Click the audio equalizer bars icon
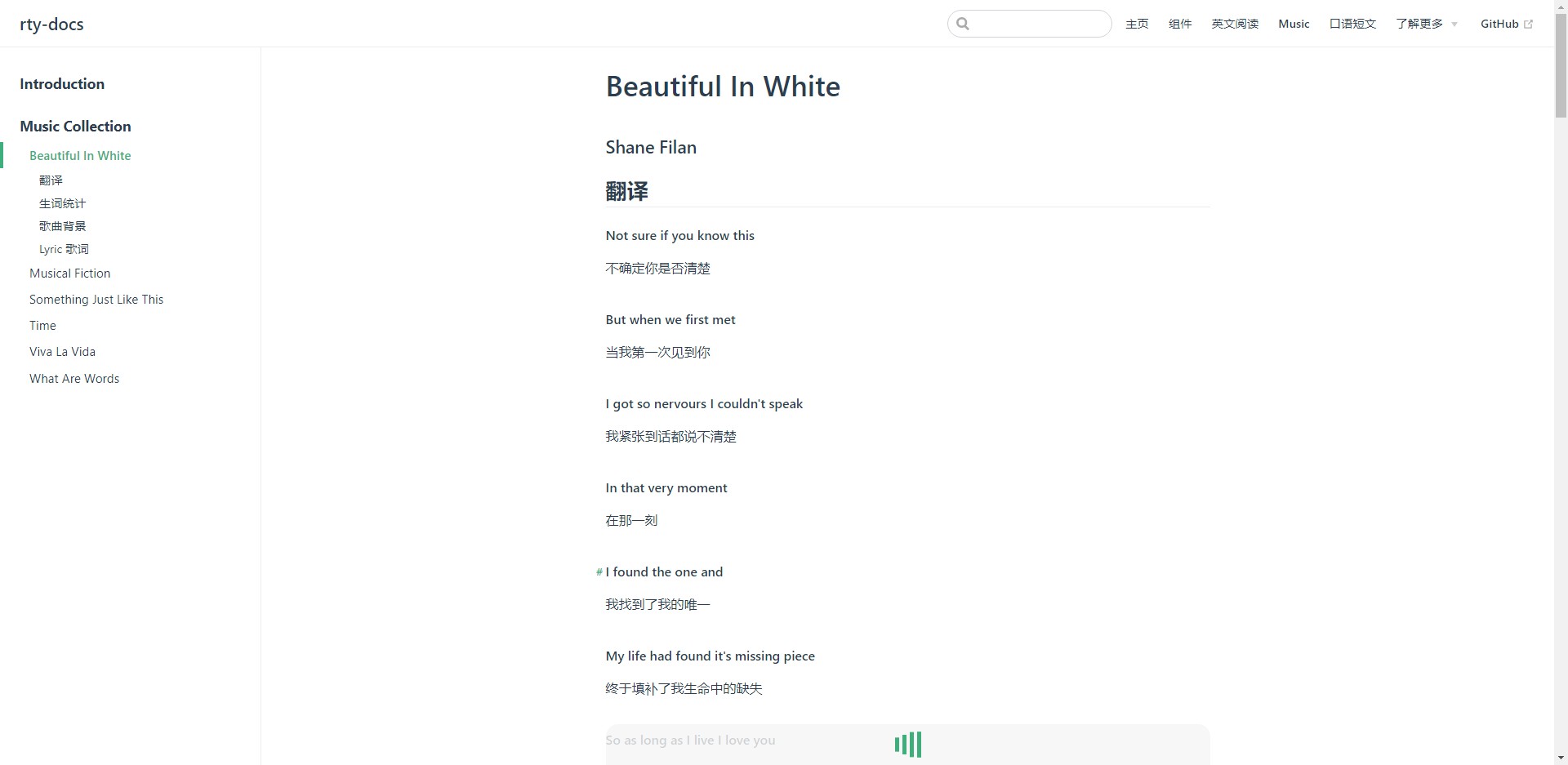Viewport: 1568px width, 765px height. (x=907, y=744)
